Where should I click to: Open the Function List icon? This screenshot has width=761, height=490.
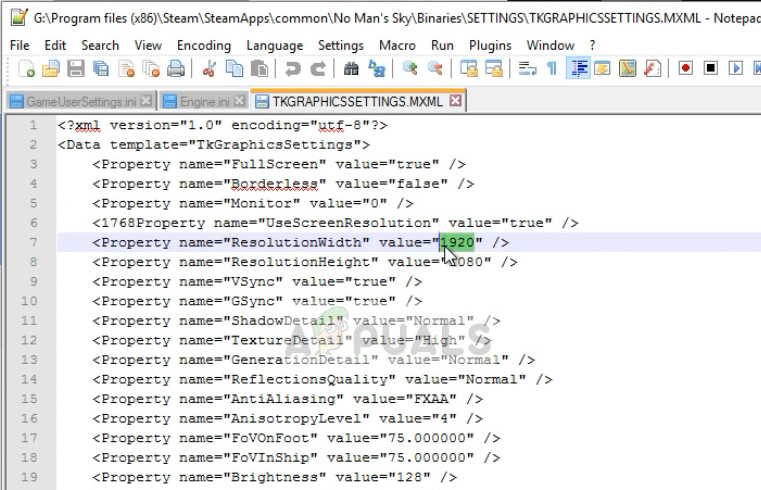tap(653, 69)
